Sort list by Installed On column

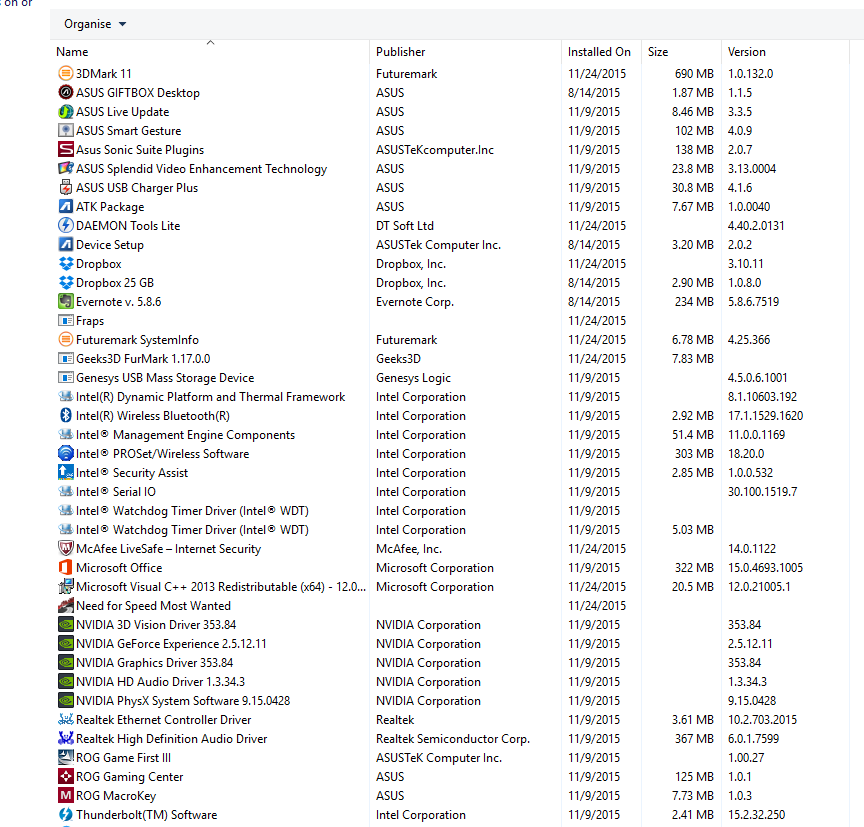[x=599, y=52]
